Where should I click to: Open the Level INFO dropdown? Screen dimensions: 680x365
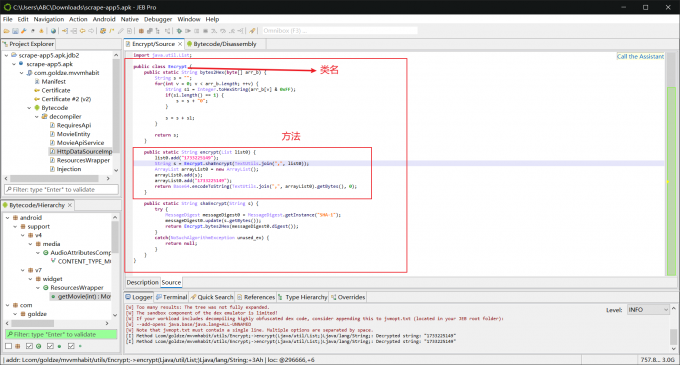[648, 310]
